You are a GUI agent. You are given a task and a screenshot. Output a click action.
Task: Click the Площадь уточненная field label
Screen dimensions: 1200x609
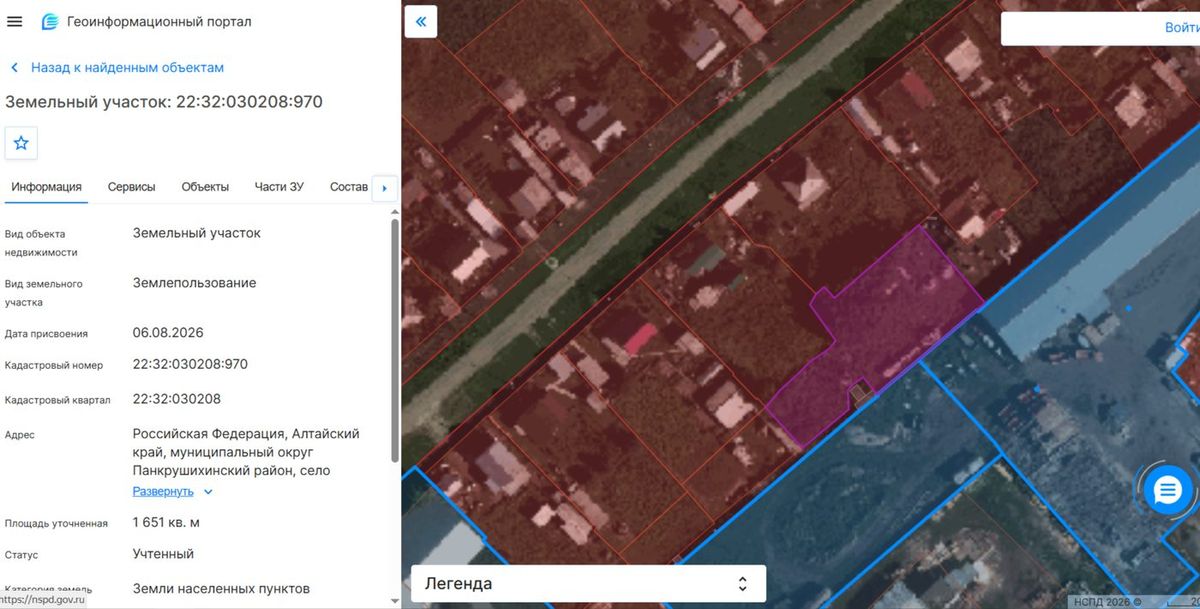pyautogui.click(x=56, y=523)
